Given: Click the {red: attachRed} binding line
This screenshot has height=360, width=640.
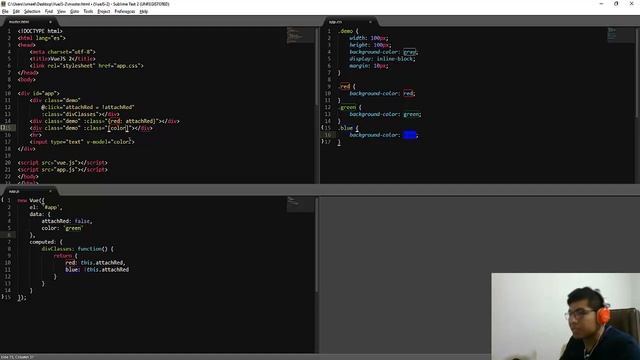Looking at the screenshot, I should click(104, 121).
